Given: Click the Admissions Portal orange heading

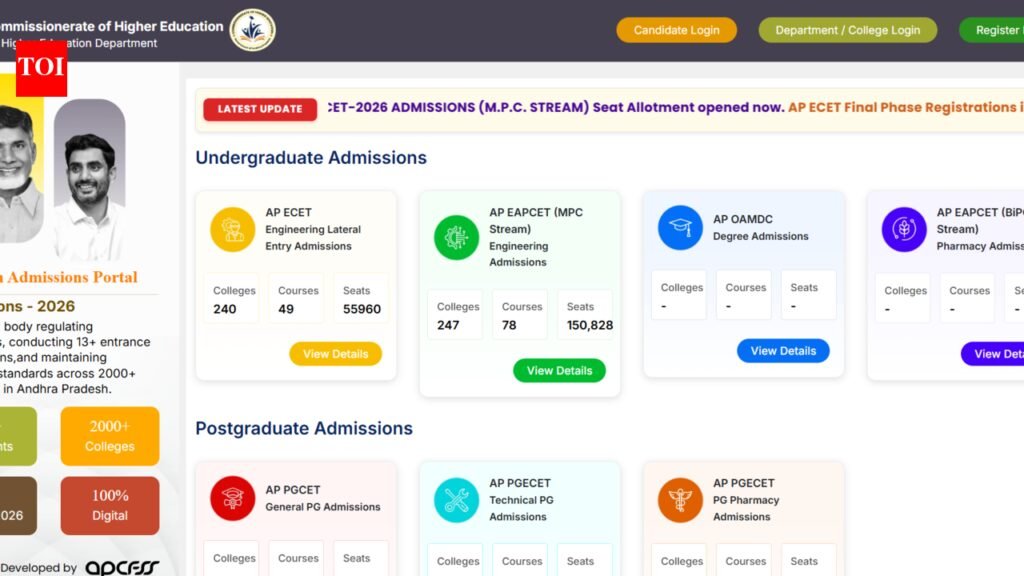Looking at the screenshot, I should pyautogui.click(x=71, y=277).
